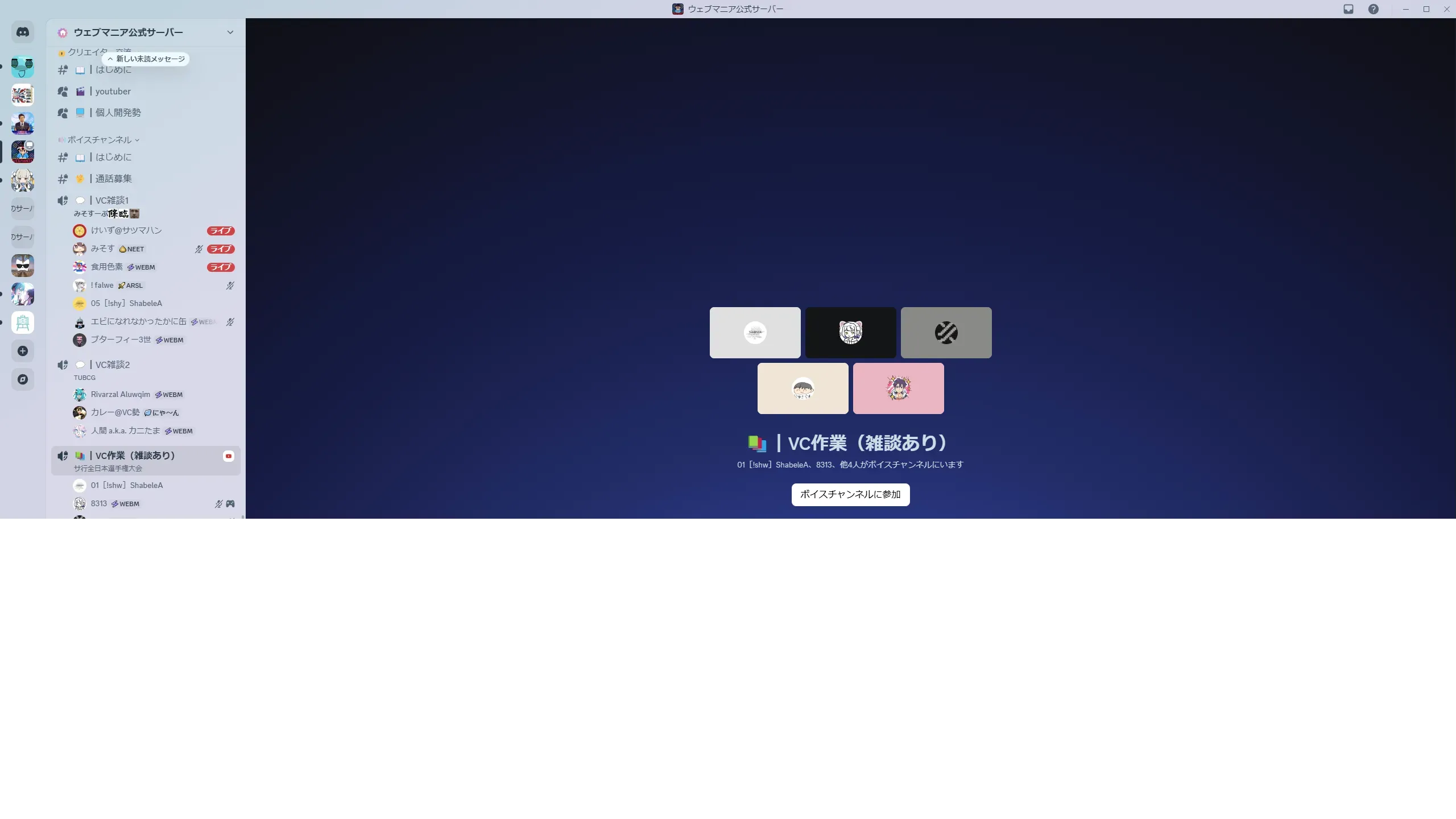Open chat icon on VC作業 channel row

click(x=229, y=456)
